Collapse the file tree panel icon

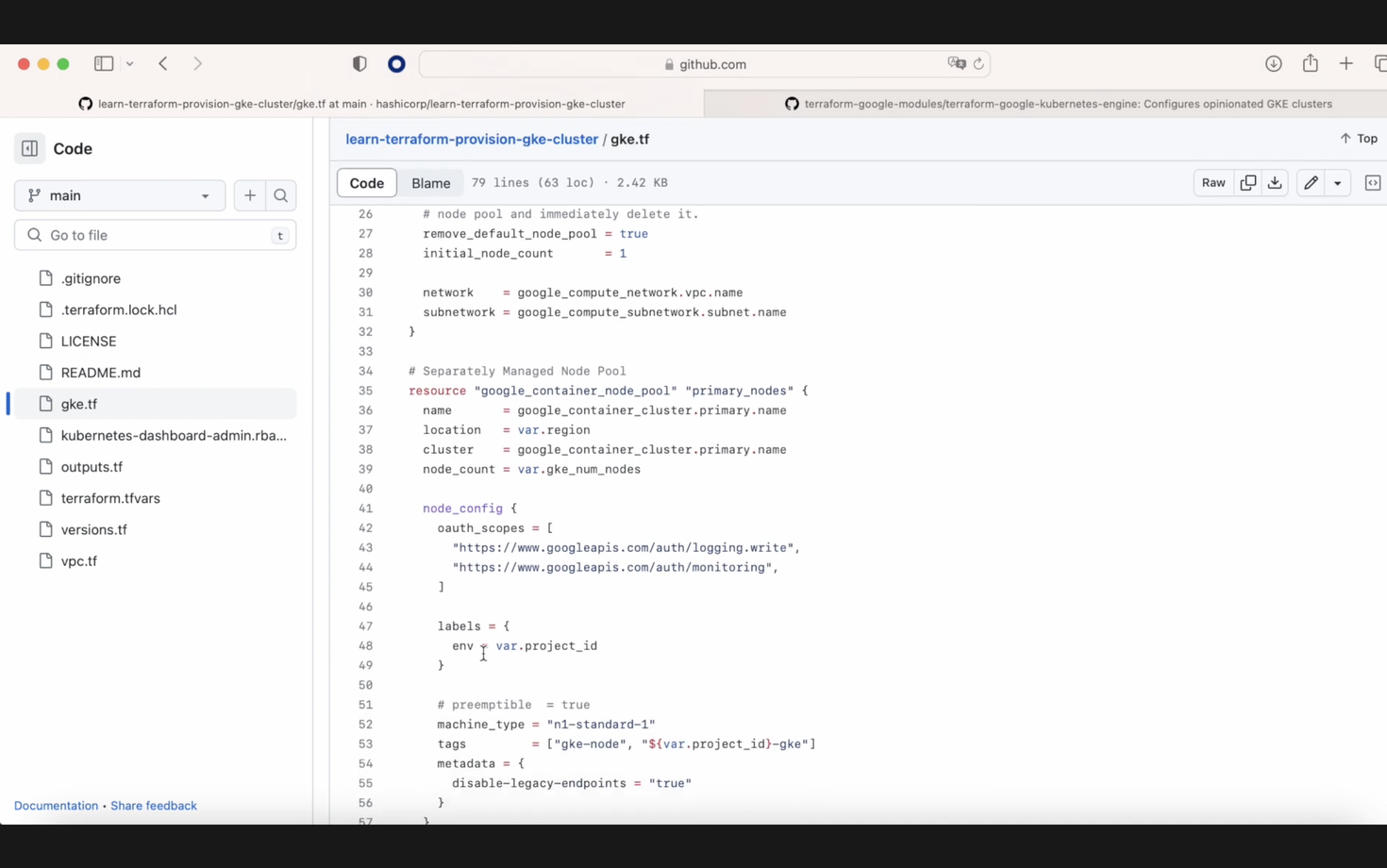click(29, 148)
